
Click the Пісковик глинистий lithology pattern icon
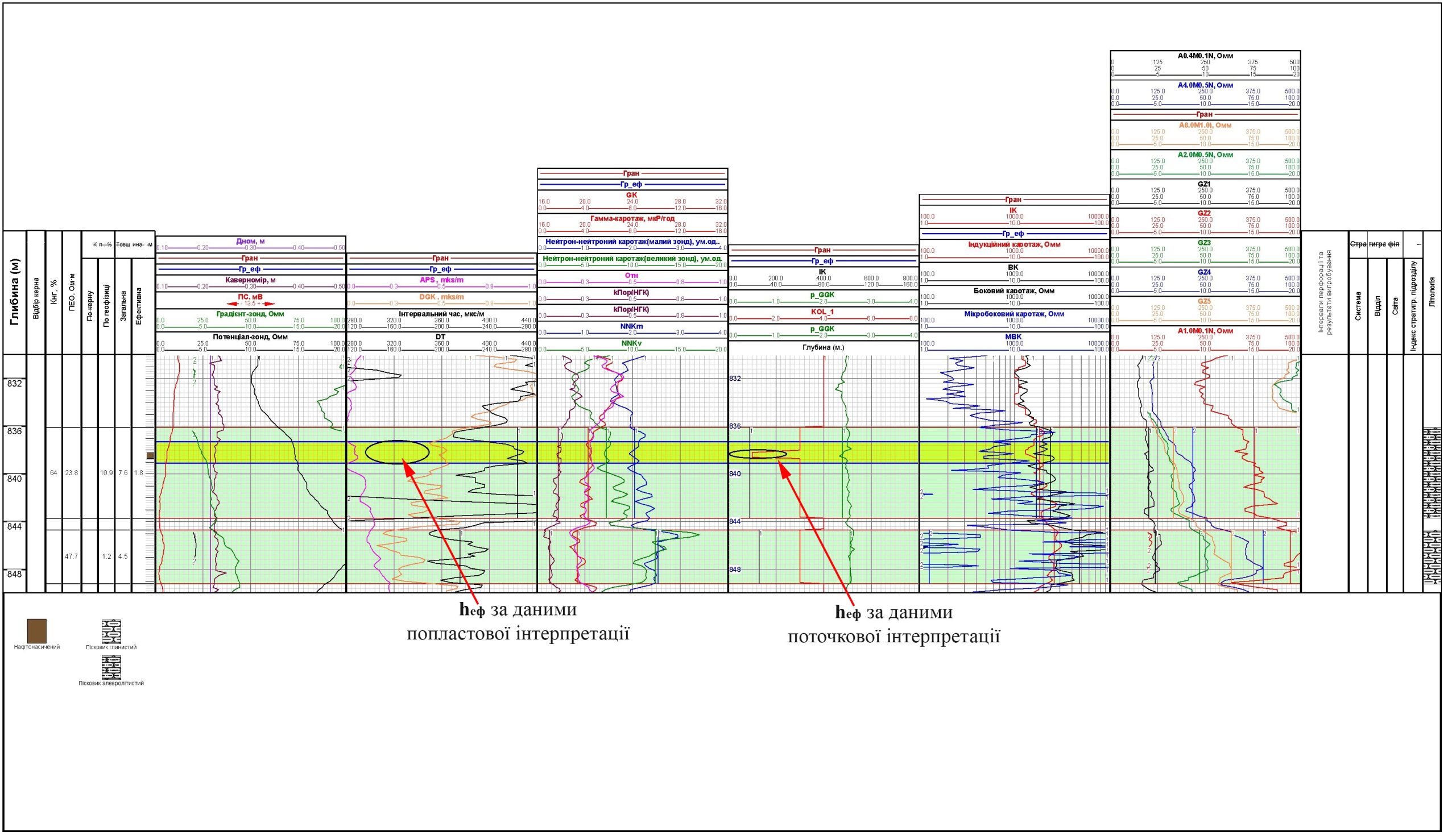(111, 632)
